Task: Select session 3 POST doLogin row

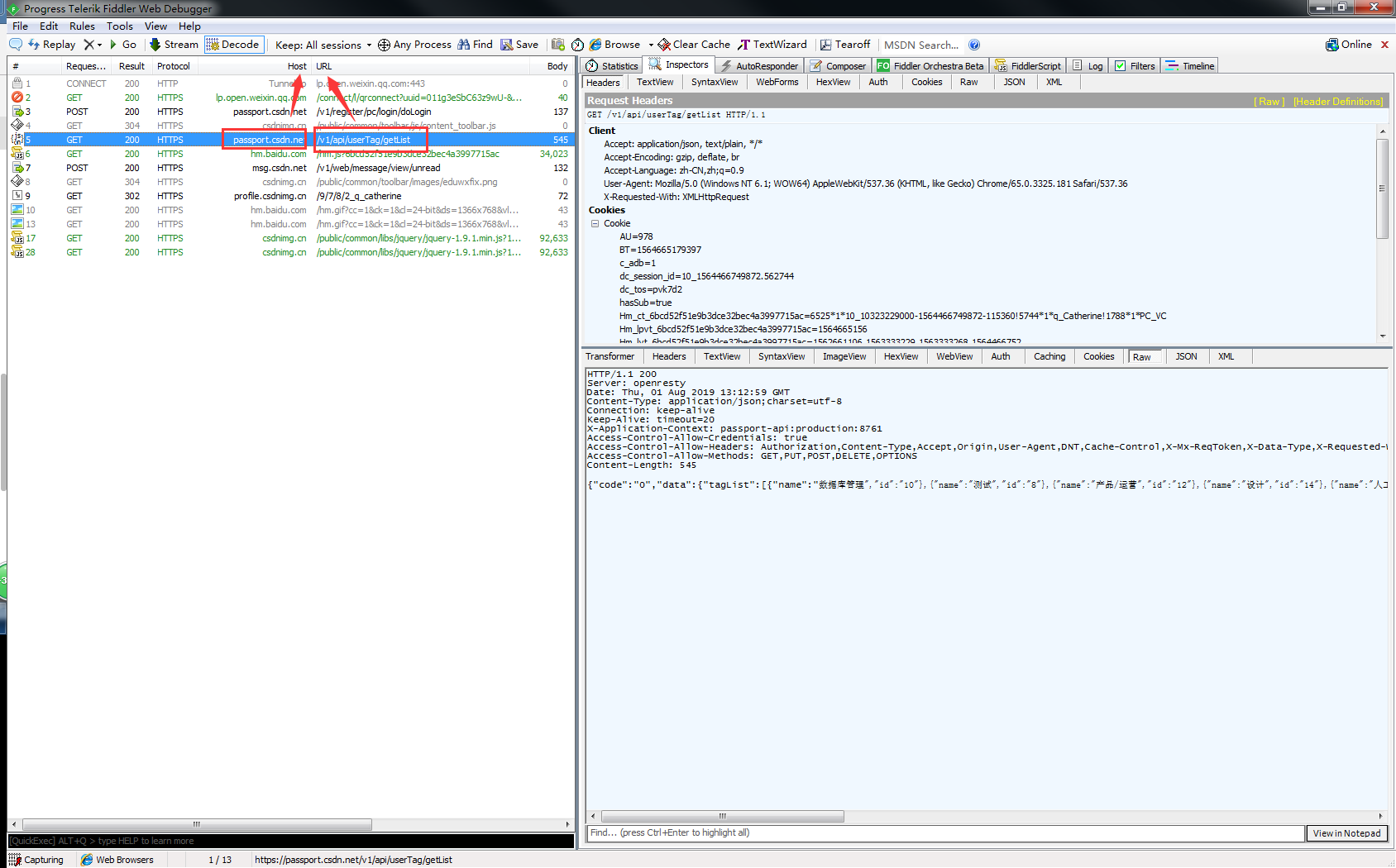Action: 291,112
